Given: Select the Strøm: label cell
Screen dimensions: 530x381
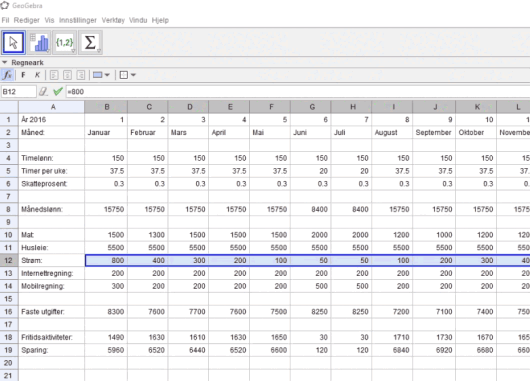Looking at the screenshot, I should (x=51, y=260).
